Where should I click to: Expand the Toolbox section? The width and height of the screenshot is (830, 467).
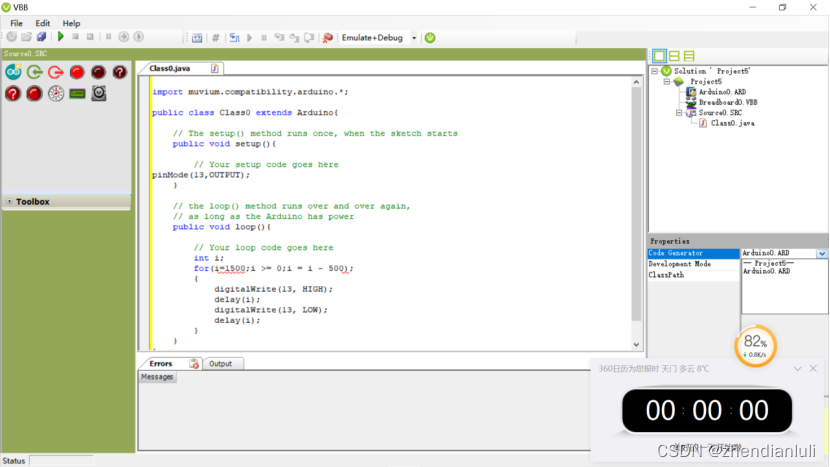click(9, 201)
